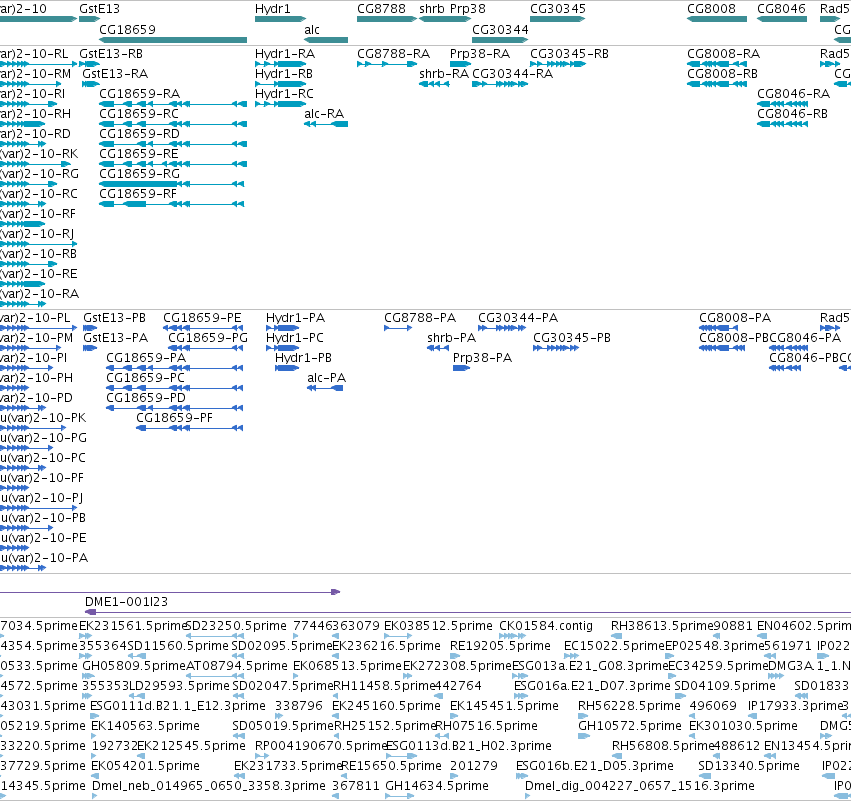Click the DME1-001I23 clone label

[x=126, y=601]
